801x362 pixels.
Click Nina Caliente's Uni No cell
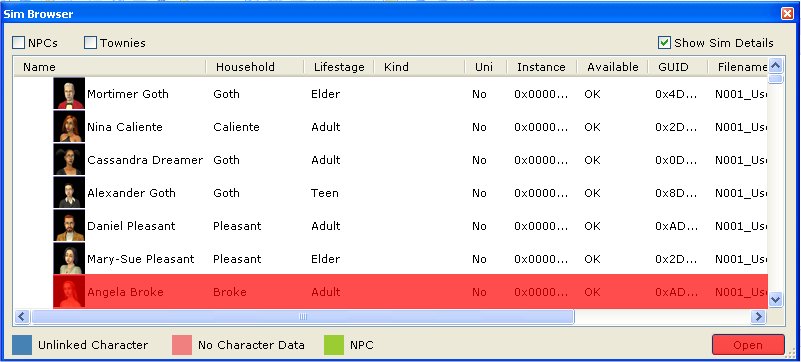(479, 127)
